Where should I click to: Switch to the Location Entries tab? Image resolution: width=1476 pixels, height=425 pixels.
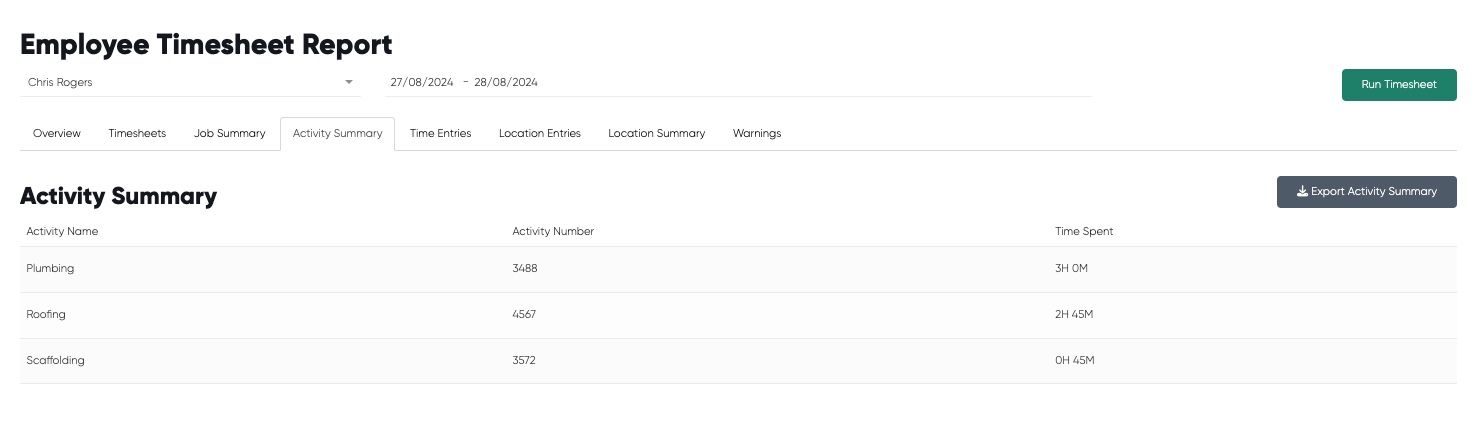(x=540, y=133)
